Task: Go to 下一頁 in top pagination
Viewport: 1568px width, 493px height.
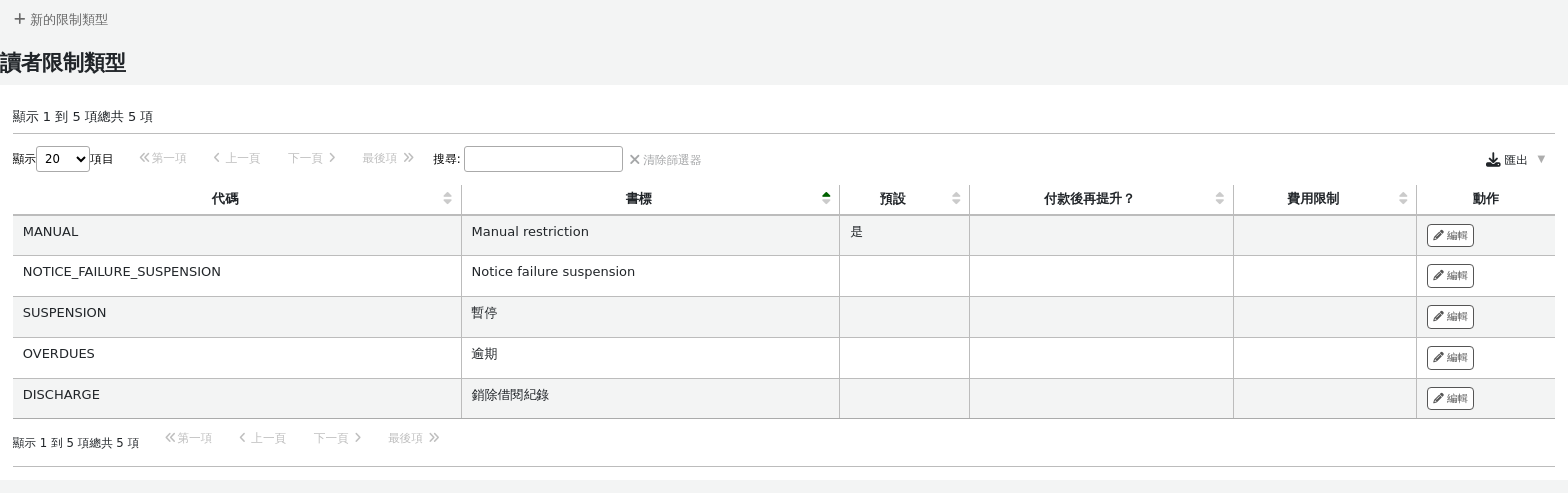Action: click(311, 158)
